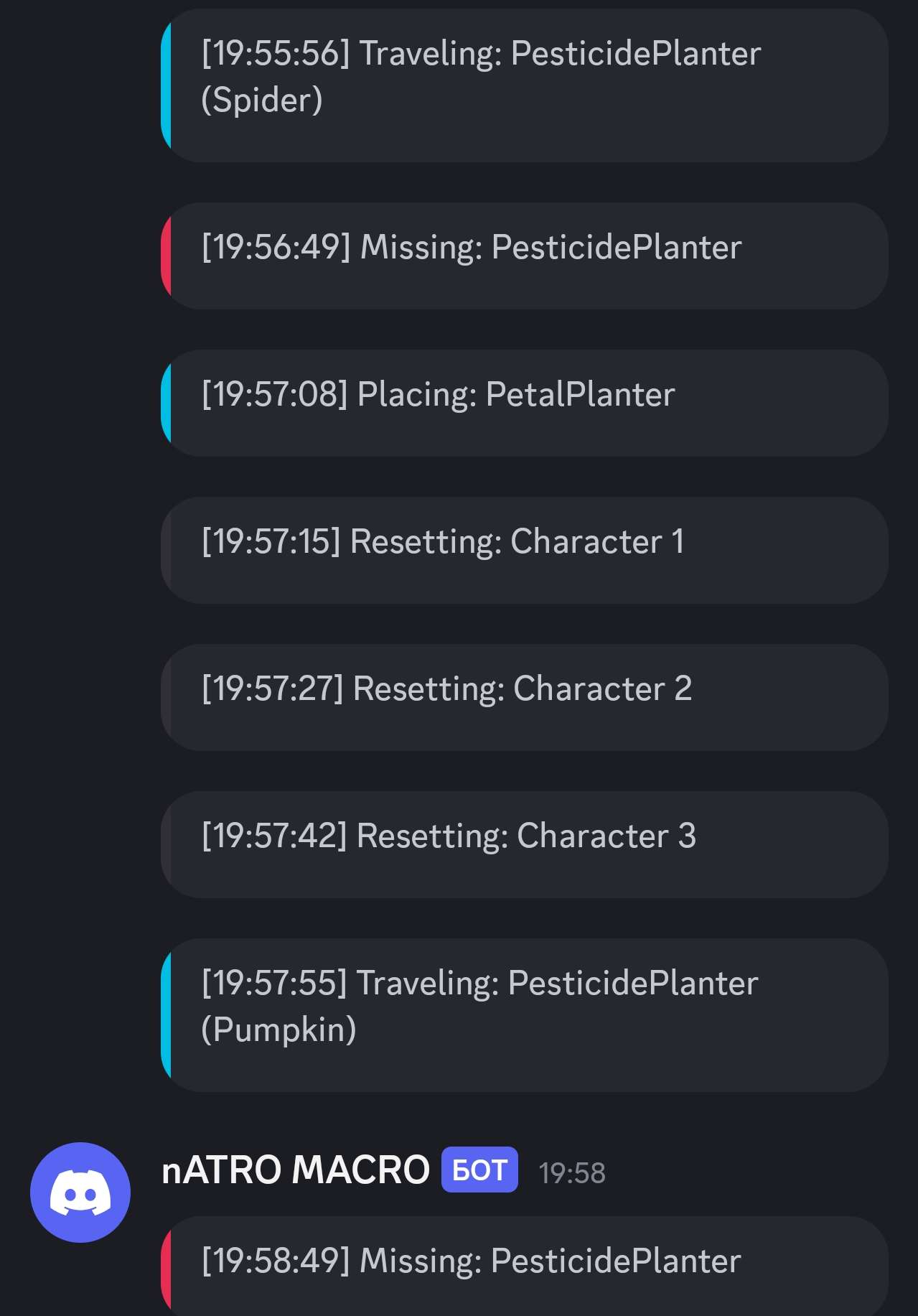
Task: Click the timestamp text [19:57:15] in the reset message
Action: point(273,541)
